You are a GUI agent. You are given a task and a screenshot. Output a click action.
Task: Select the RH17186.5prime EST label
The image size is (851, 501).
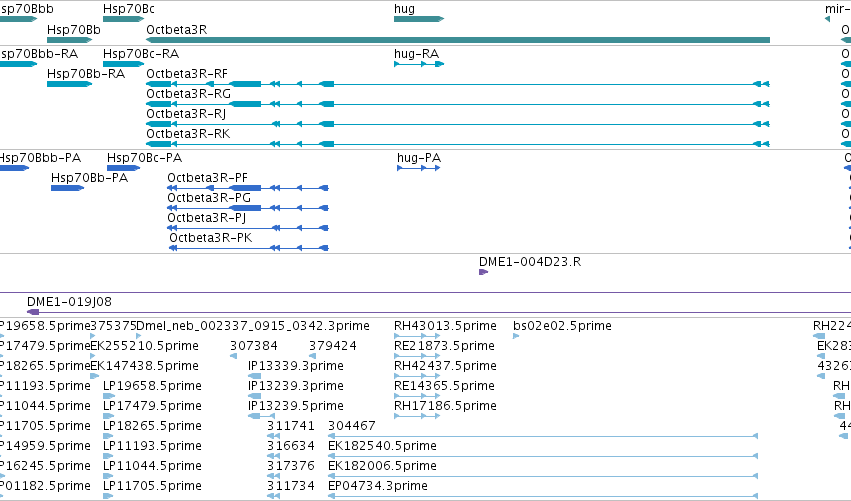click(445, 407)
